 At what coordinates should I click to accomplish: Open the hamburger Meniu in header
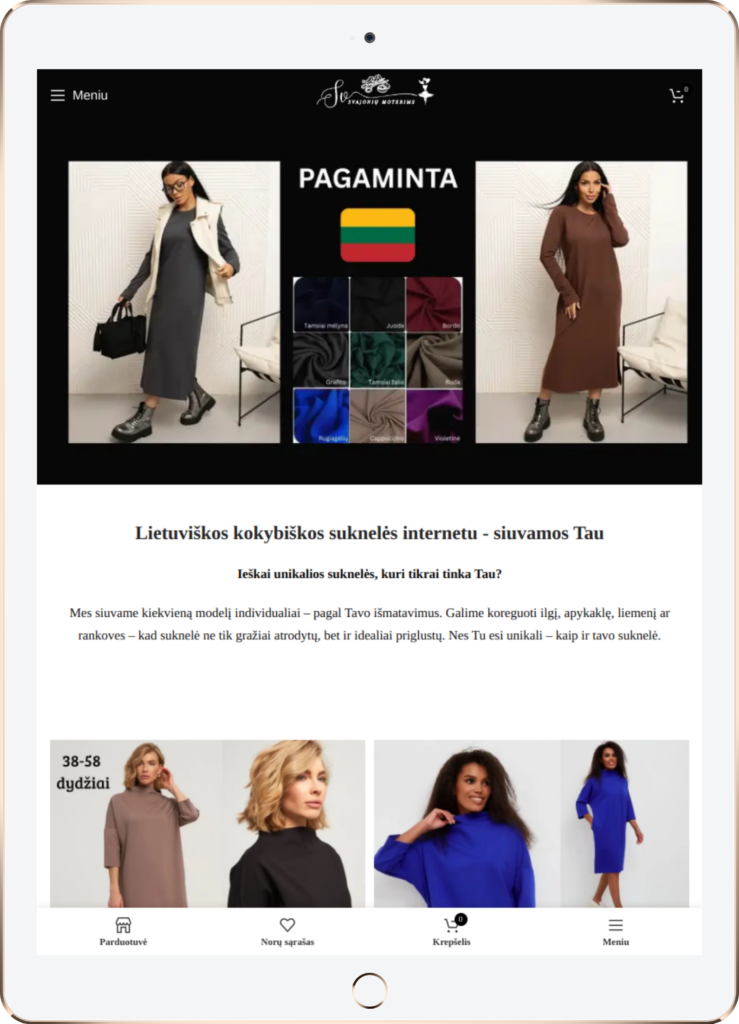[x=79, y=95]
